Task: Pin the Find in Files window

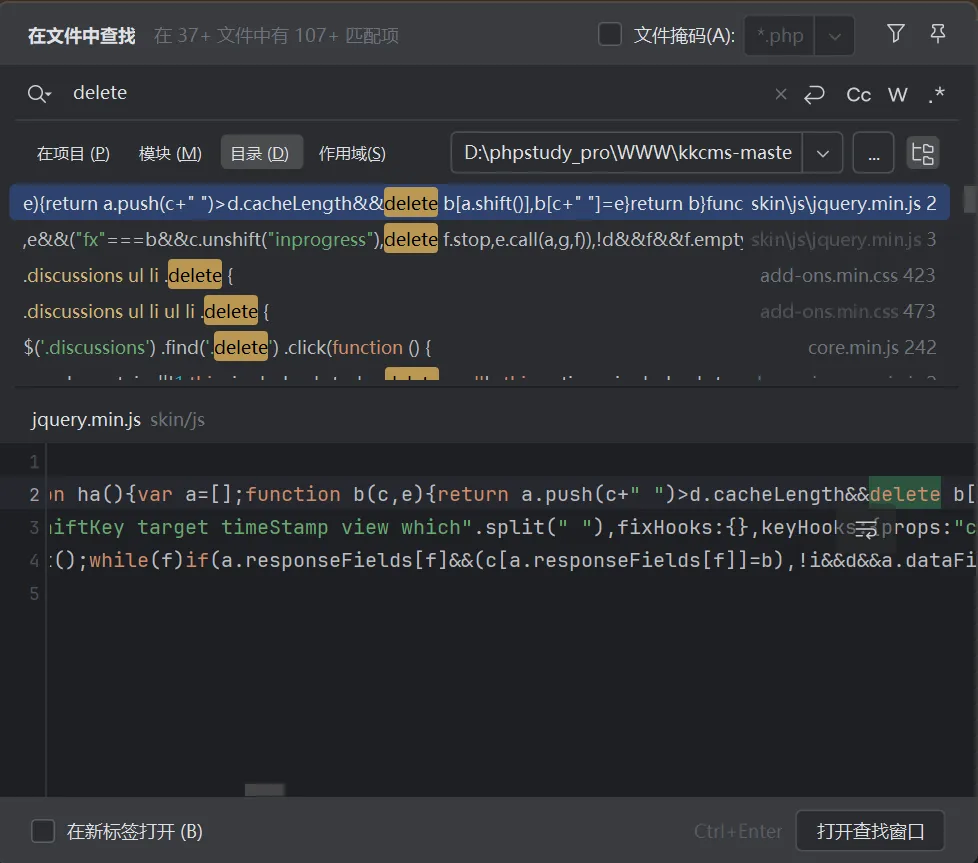Action: (x=938, y=34)
